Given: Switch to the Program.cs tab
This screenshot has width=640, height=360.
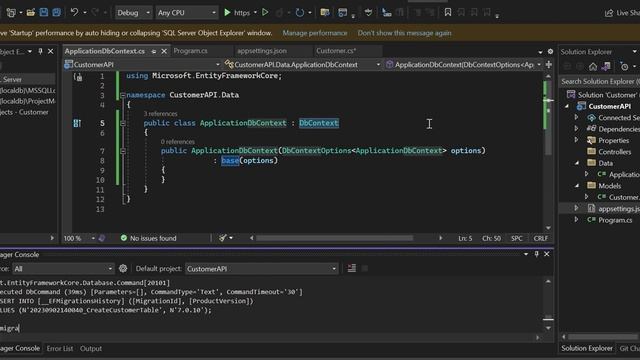Looking at the screenshot, I should 190,51.
